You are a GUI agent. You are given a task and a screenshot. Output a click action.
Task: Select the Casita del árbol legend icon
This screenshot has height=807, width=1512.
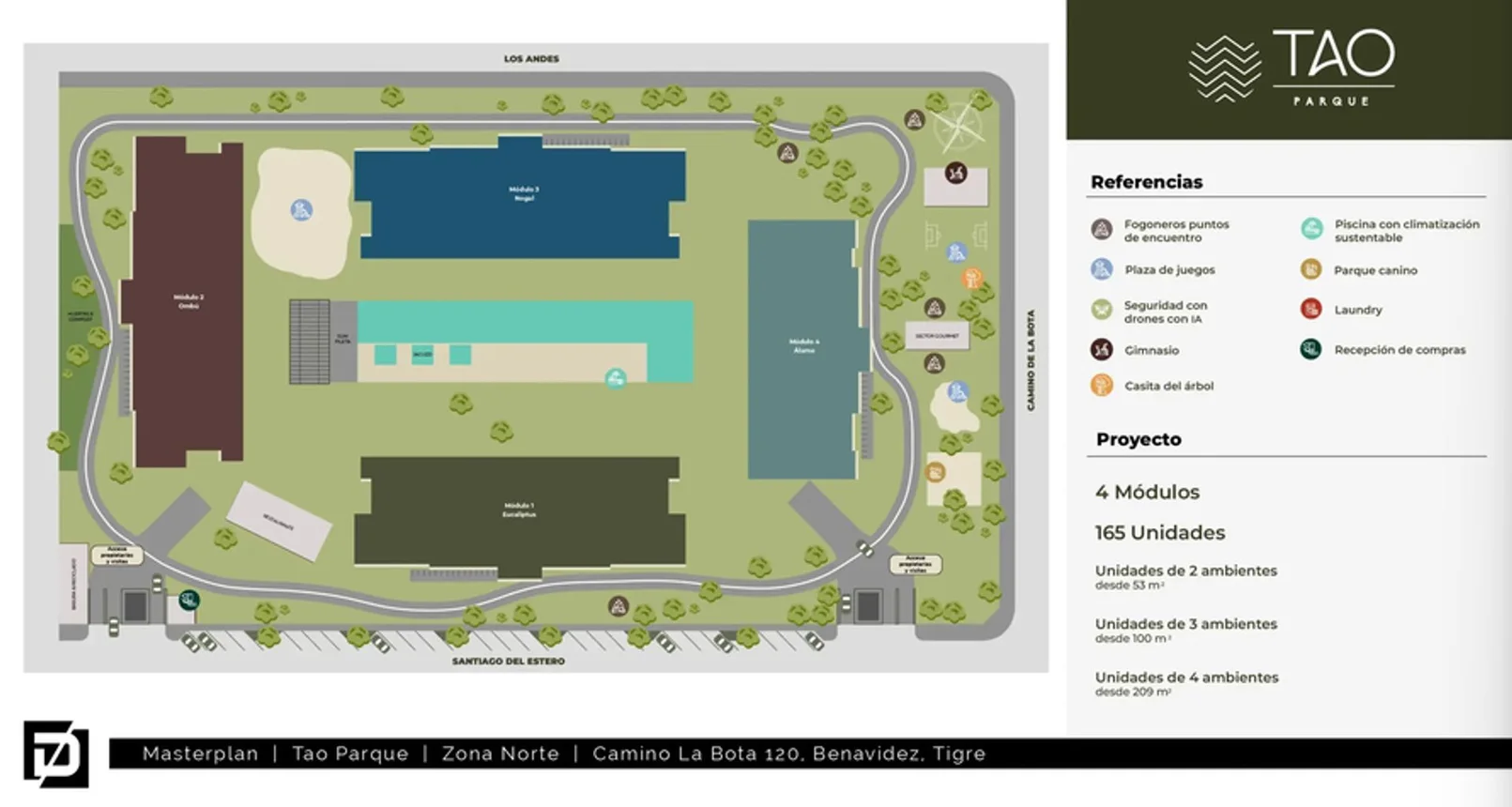(x=1102, y=385)
